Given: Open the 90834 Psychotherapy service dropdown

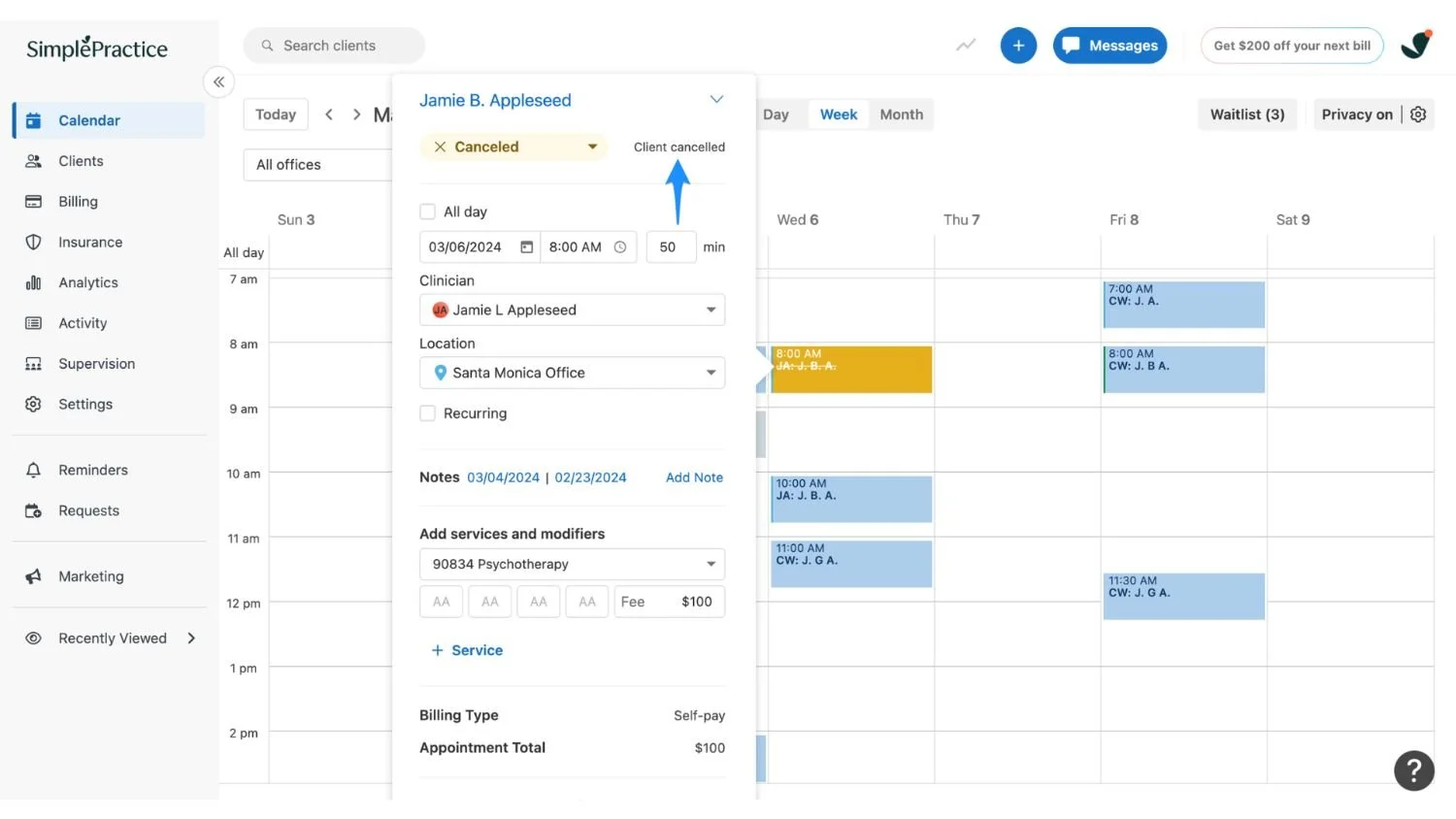Looking at the screenshot, I should click(571, 564).
